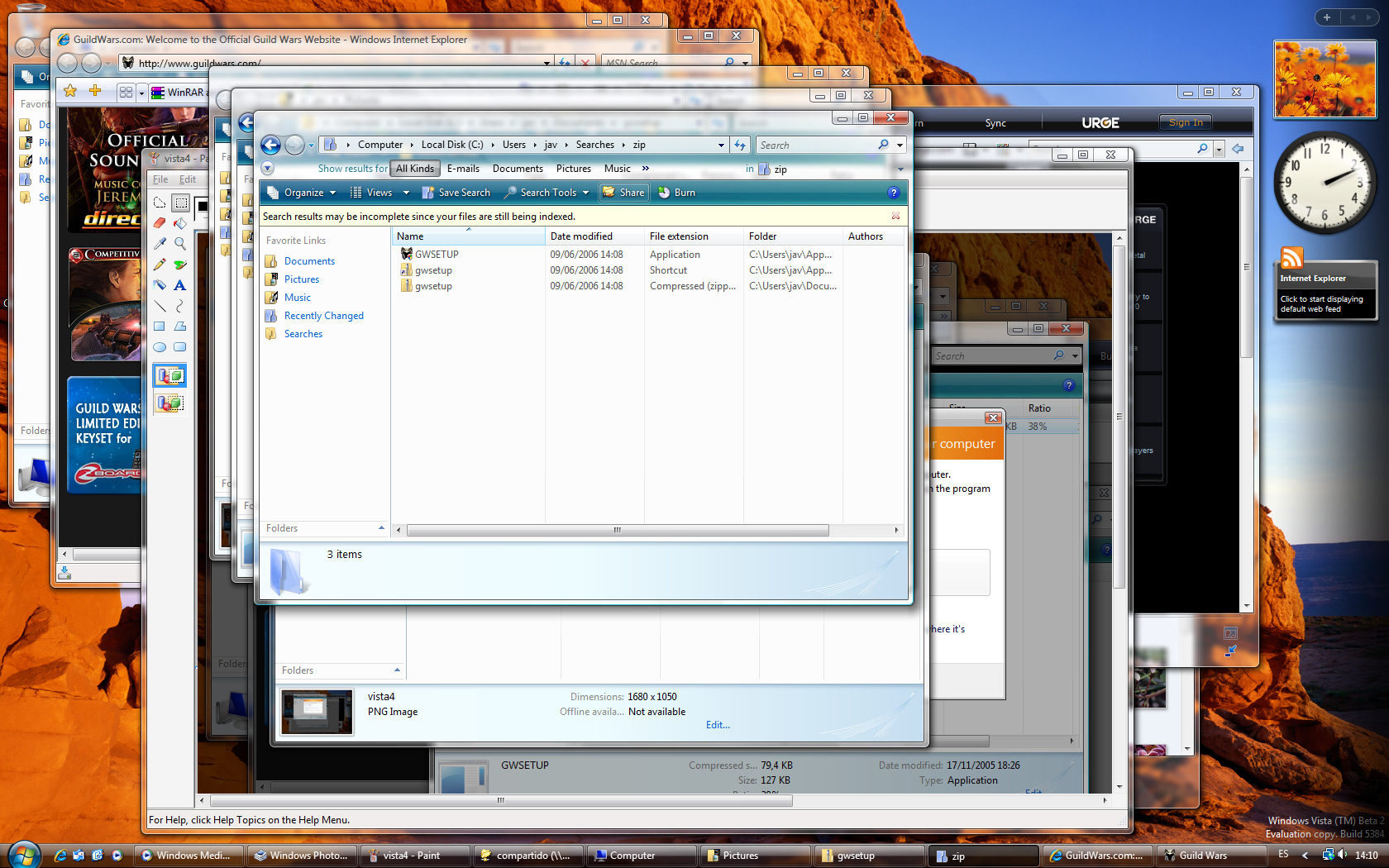Open the Views dropdown arrow
Image resolution: width=1389 pixels, height=868 pixels.
406,193
